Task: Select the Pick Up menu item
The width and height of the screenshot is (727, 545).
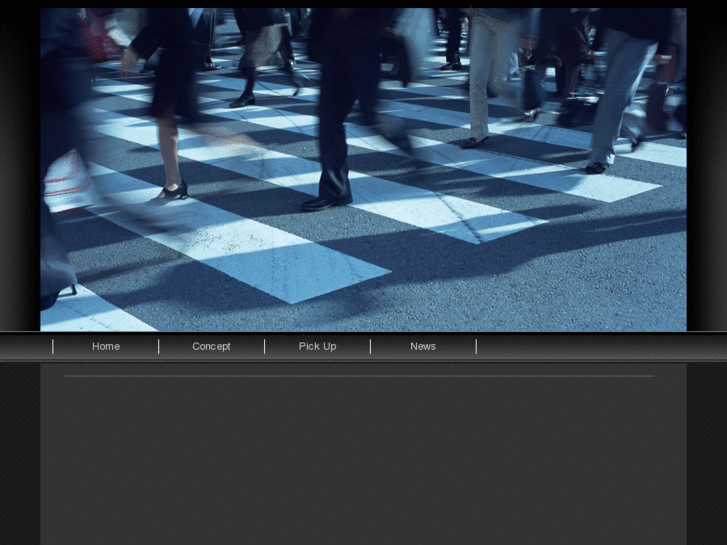Action: pos(317,346)
